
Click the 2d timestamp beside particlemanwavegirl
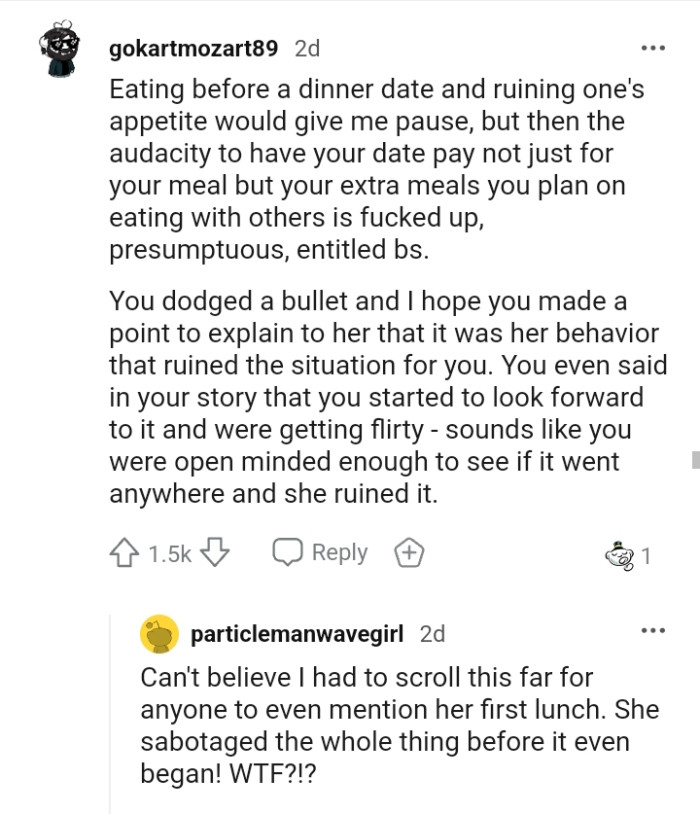point(430,633)
